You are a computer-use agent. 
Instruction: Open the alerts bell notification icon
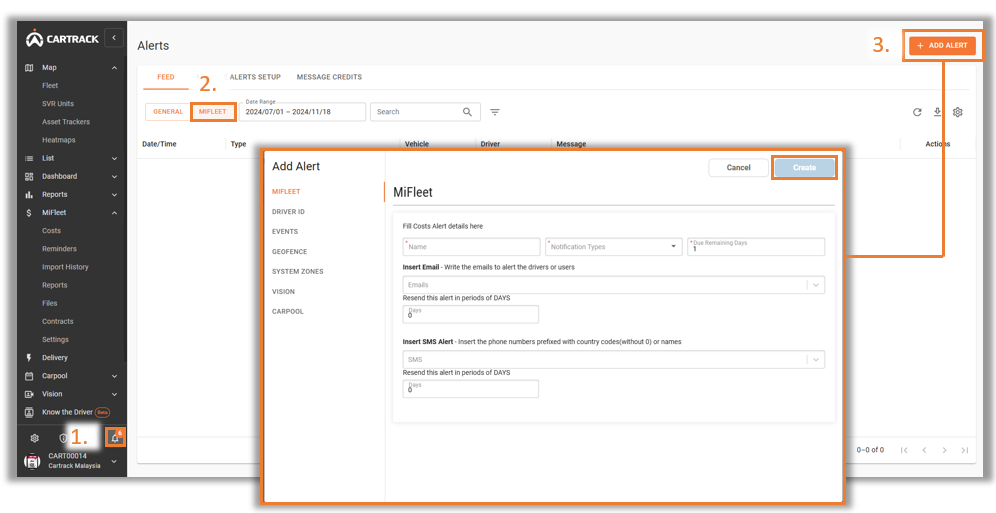115,437
